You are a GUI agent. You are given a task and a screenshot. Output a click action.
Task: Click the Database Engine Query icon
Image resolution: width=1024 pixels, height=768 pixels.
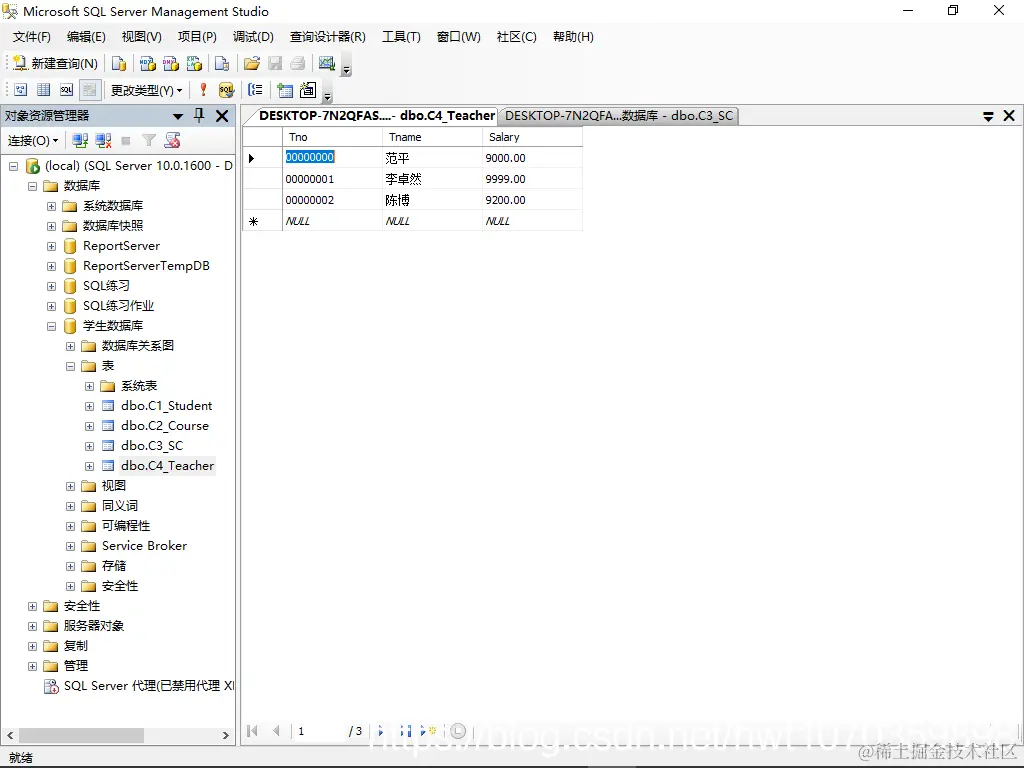point(119,63)
